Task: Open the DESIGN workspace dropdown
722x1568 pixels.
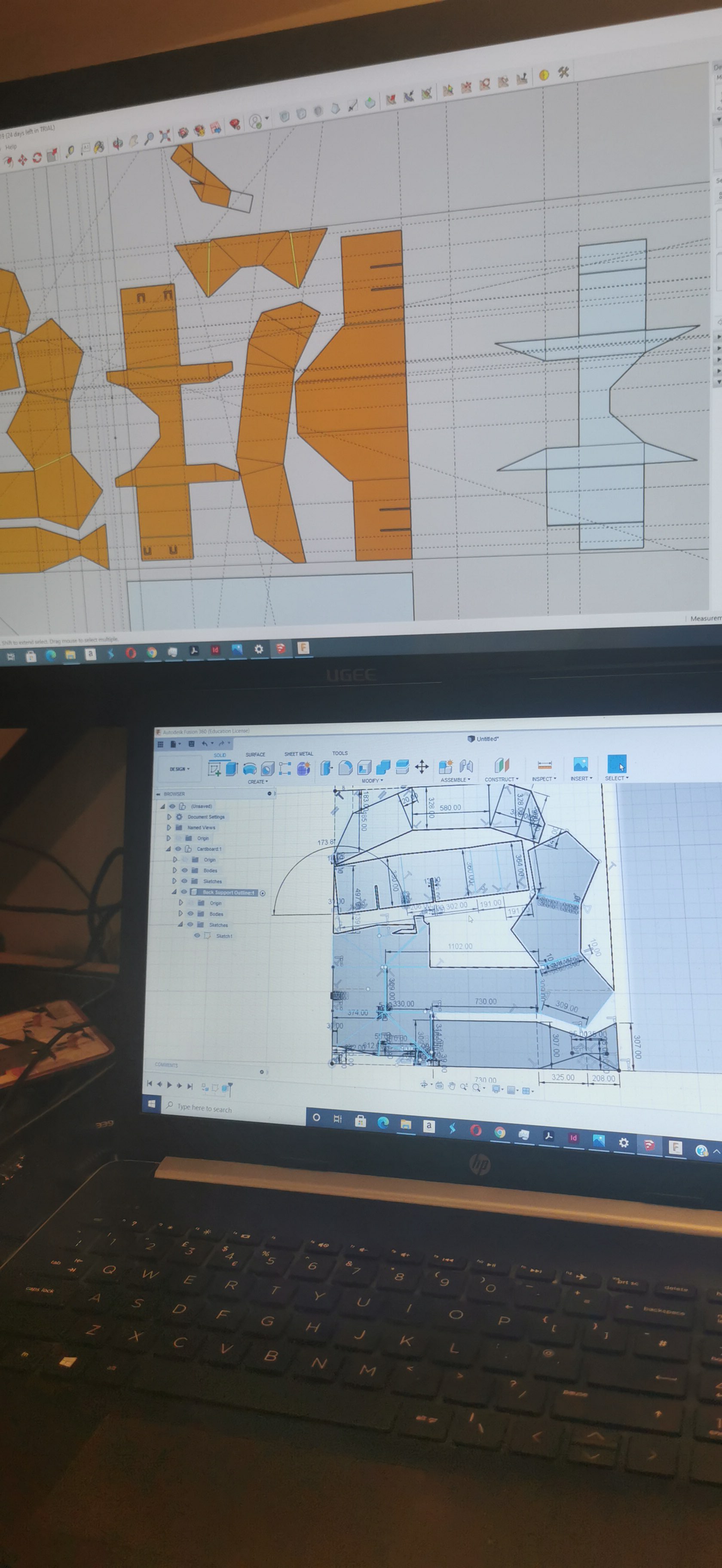Action: pos(180,769)
